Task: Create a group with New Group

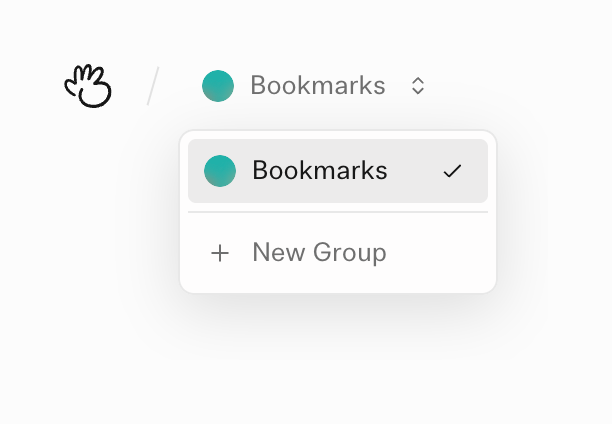Action: (x=318, y=253)
